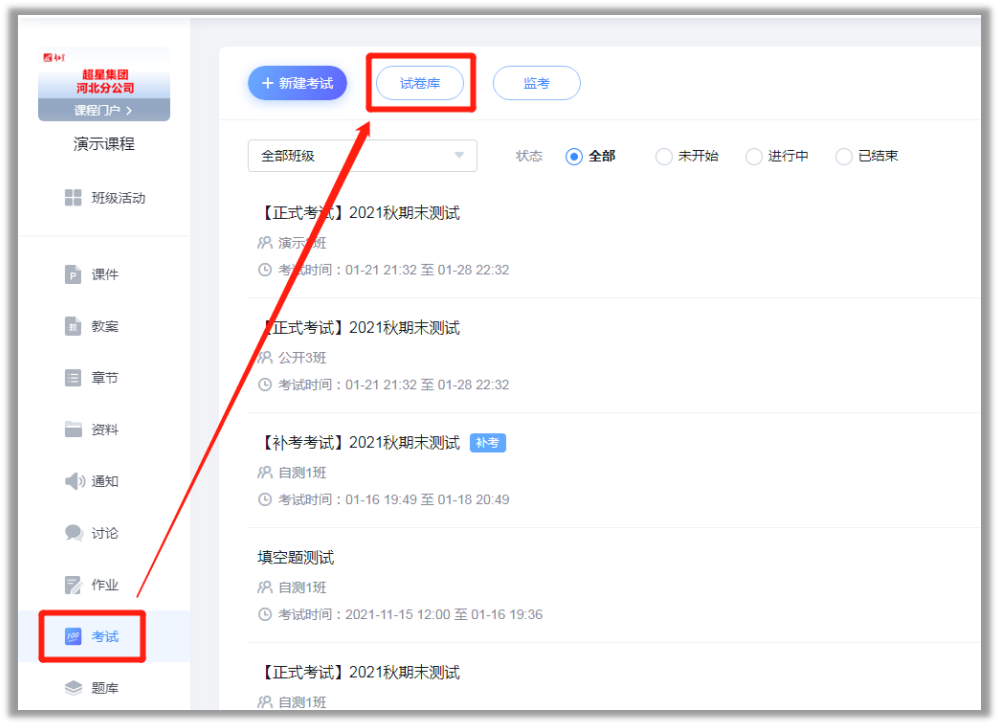This screenshot has height=726, width=999.
Task: Click the clock icon of 填空题测试
Action: 265,614
